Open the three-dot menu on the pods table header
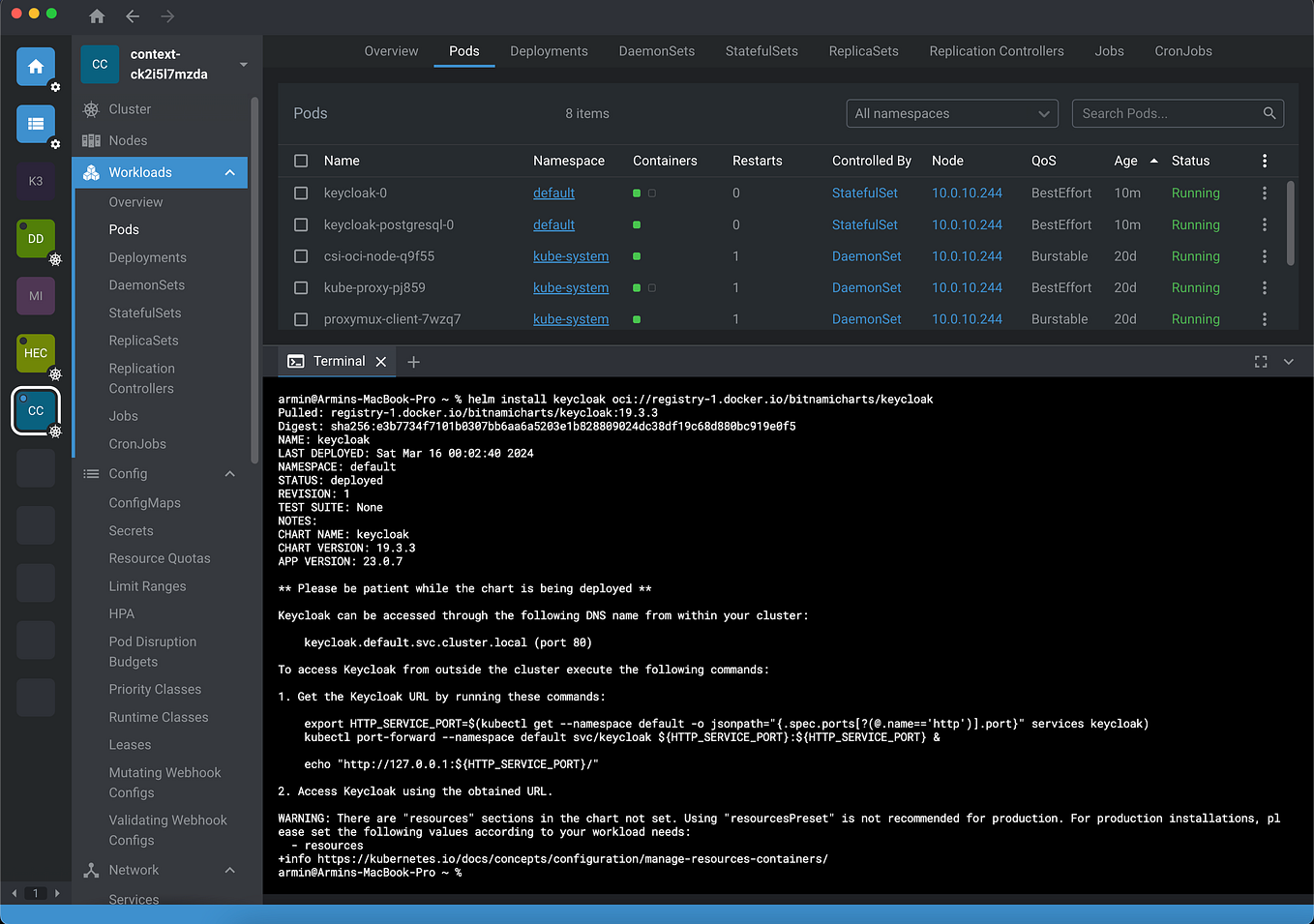Screen dimensions: 1314x924 tap(1265, 161)
